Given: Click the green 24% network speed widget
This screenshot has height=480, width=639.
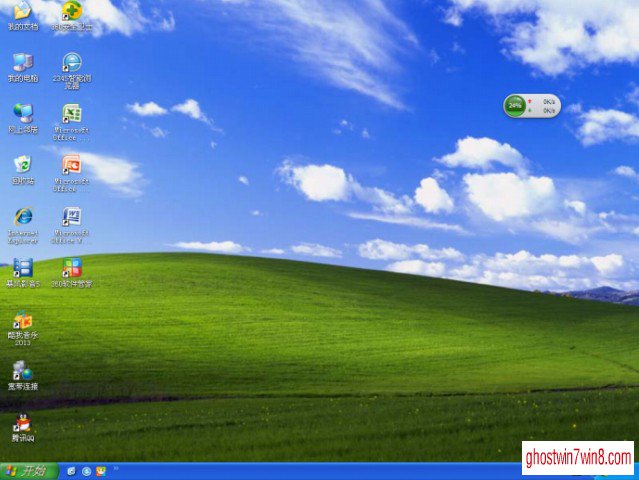Looking at the screenshot, I should 516,105.
